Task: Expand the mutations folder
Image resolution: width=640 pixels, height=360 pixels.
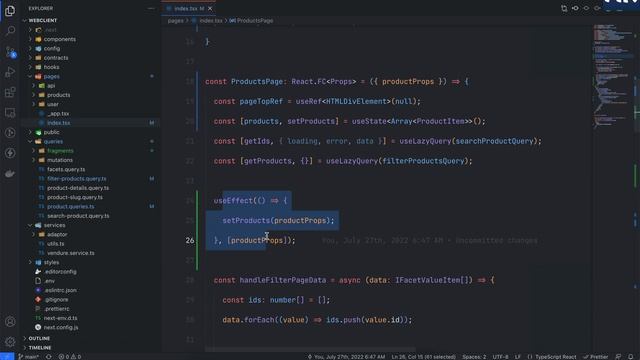Action: click(x=60, y=160)
